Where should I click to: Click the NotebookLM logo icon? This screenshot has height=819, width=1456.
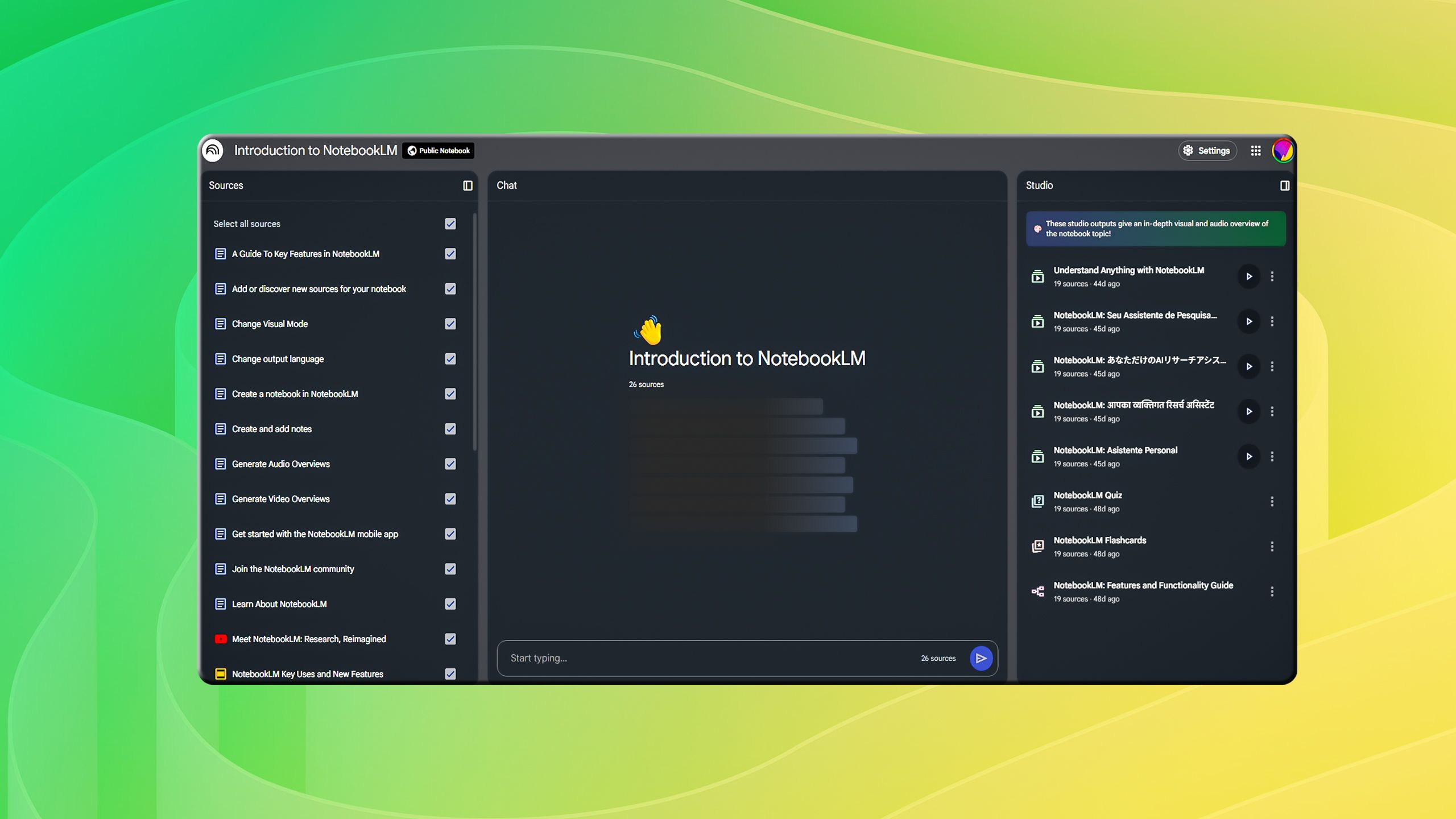pyautogui.click(x=213, y=150)
